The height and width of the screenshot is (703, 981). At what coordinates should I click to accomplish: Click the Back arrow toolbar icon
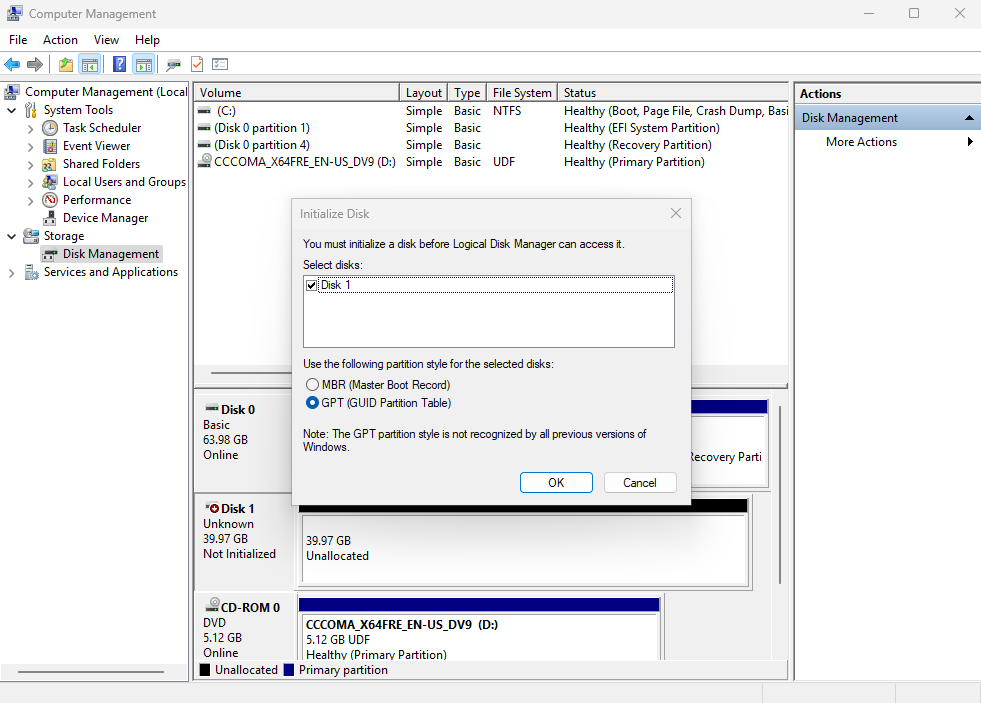12,65
